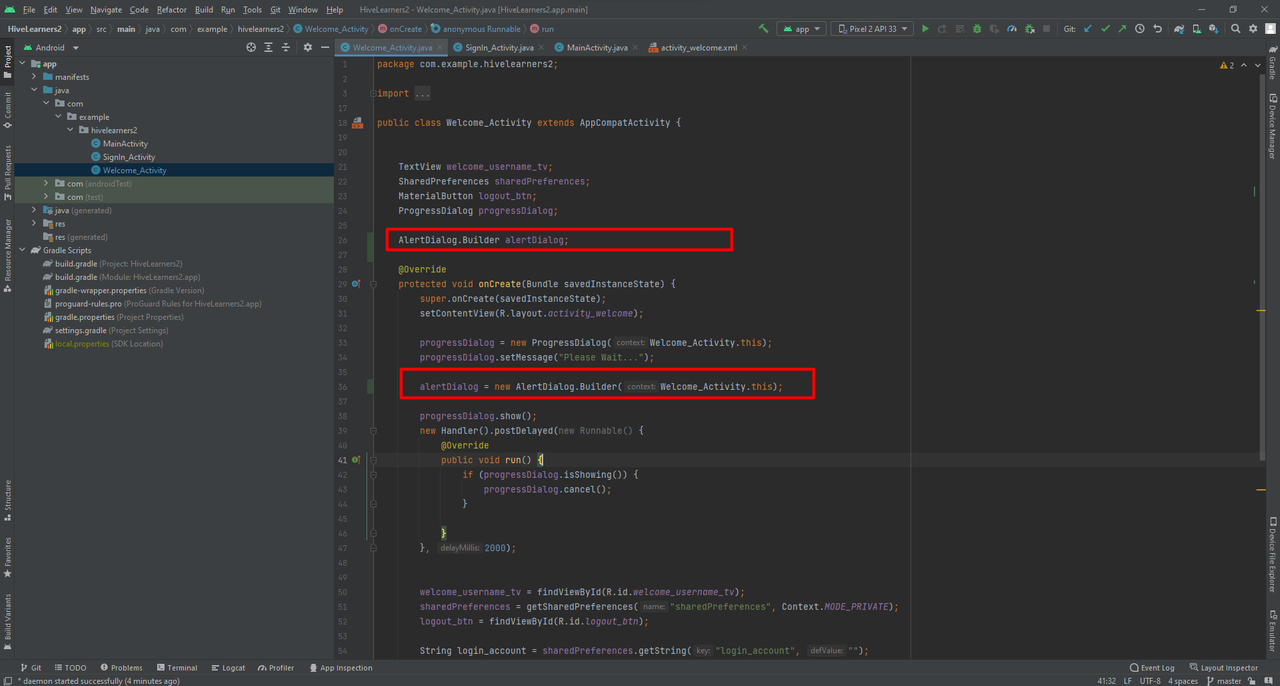Viewport: 1280px width, 686px height.
Task: Open the Pixel 2 API 33 device dropdown
Action: coord(871,29)
